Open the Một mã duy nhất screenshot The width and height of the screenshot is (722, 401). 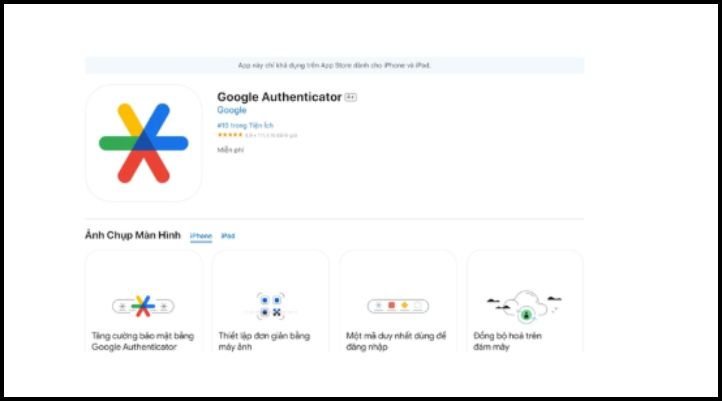pos(398,302)
